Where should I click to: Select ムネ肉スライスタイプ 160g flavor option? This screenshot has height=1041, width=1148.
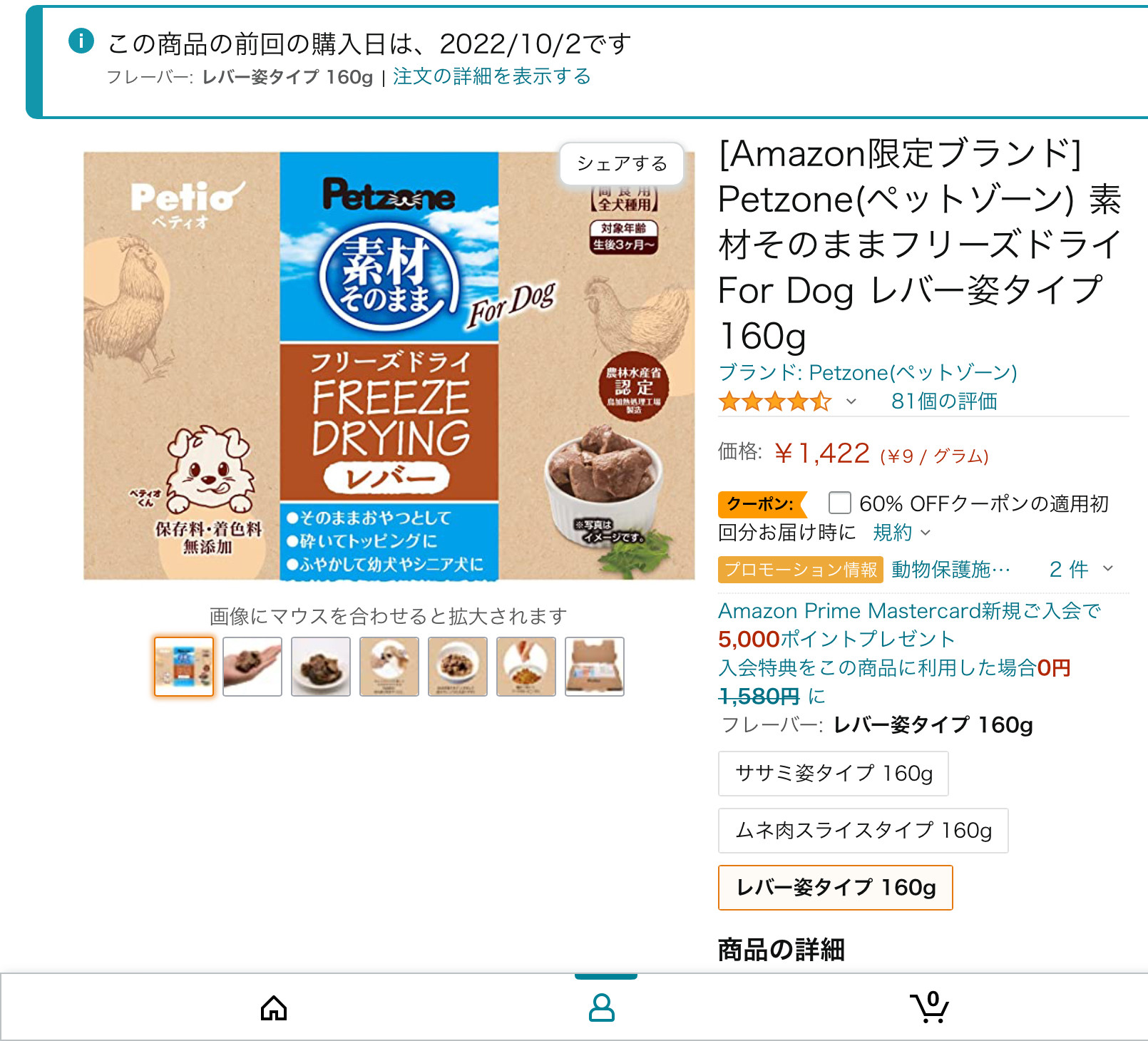[863, 831]
